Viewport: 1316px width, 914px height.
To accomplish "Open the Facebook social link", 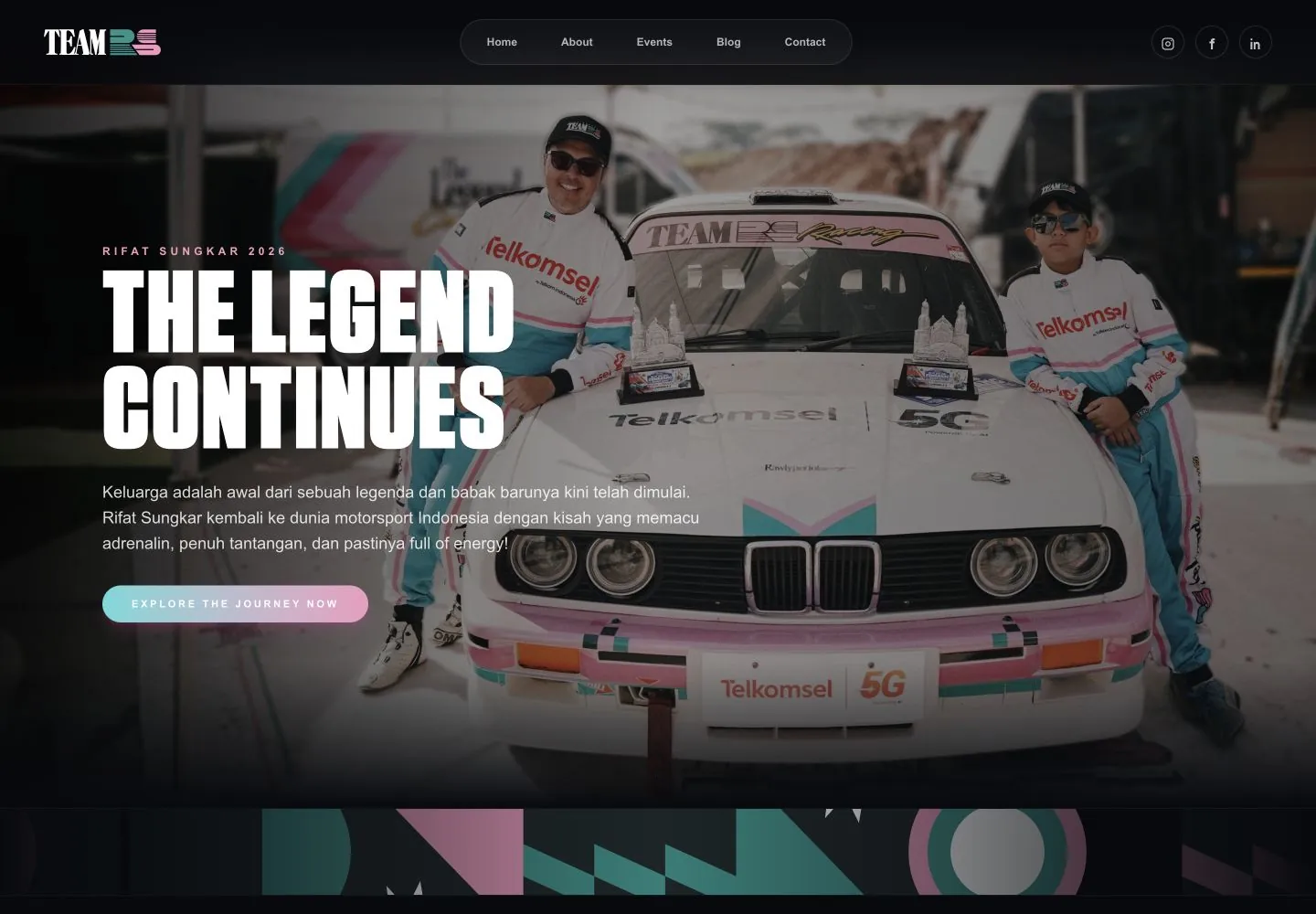I will 1212,43.
